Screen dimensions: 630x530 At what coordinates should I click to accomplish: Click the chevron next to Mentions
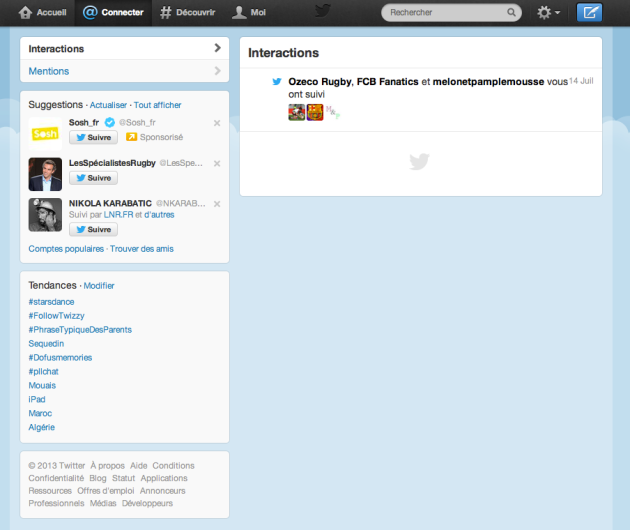[217, 71]
